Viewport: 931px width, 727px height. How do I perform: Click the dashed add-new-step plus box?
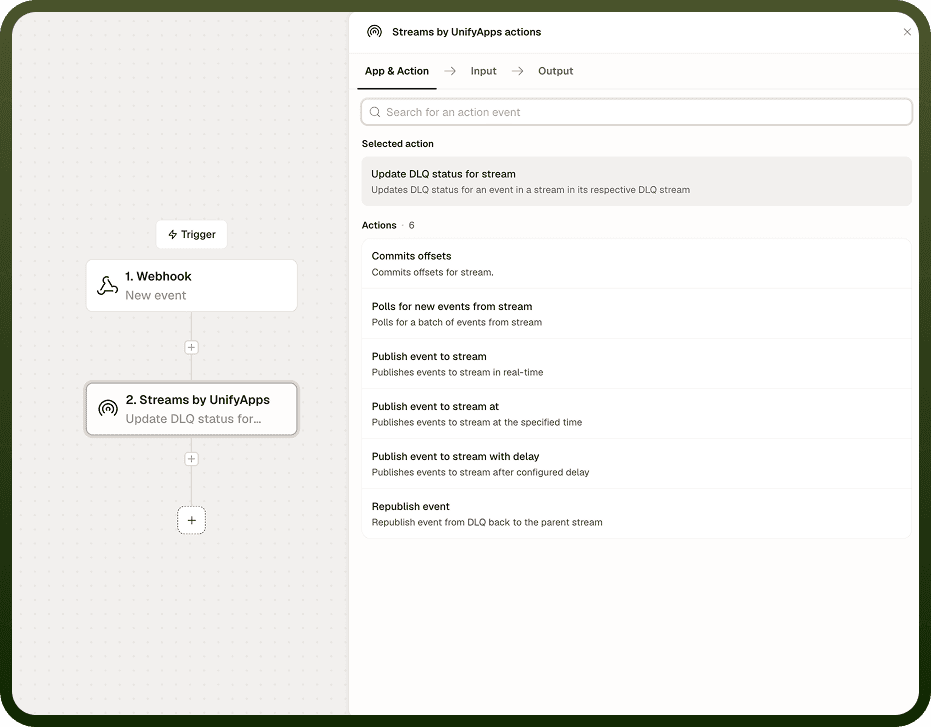191,520
